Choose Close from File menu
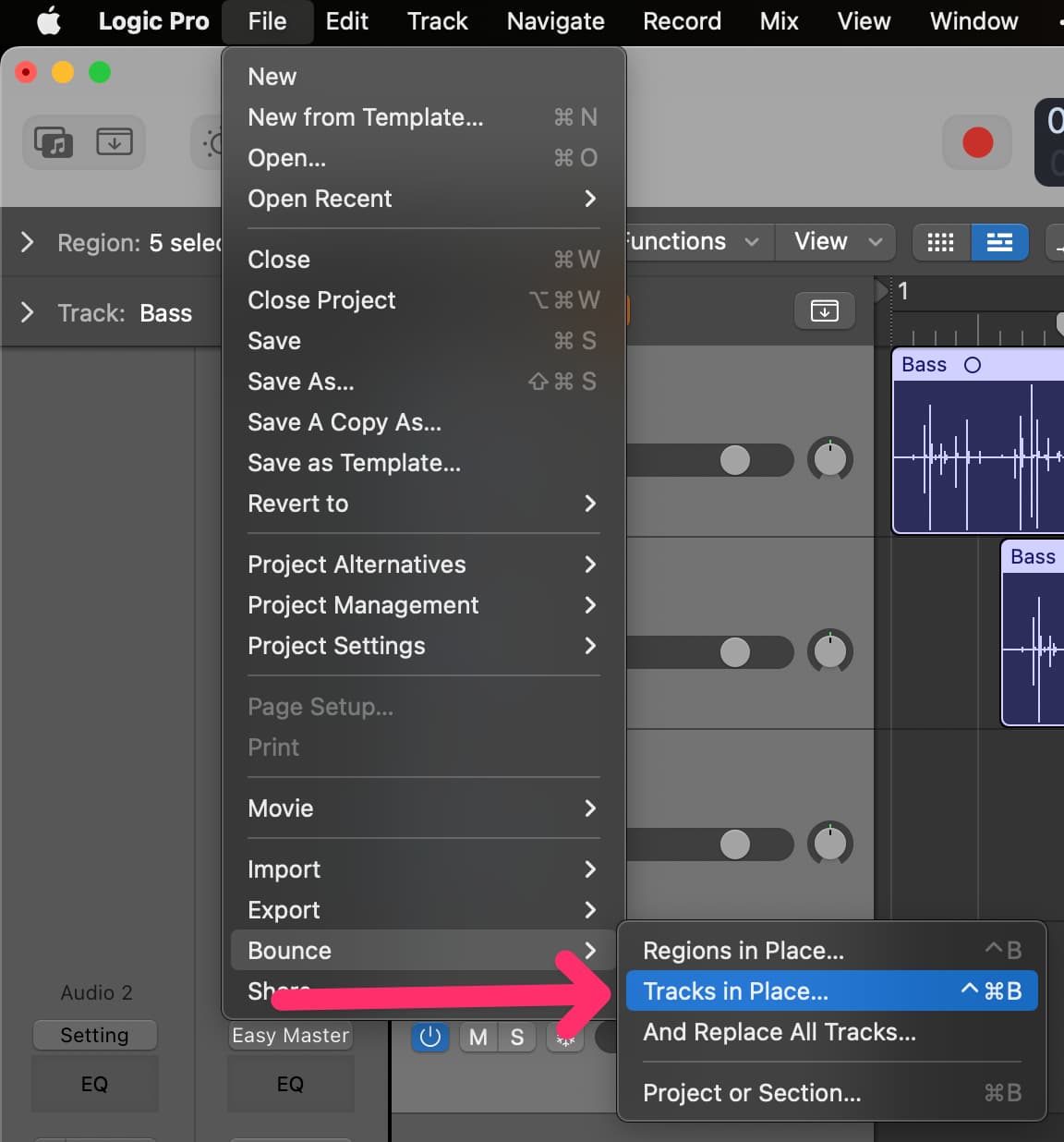 tap(423, 260)
